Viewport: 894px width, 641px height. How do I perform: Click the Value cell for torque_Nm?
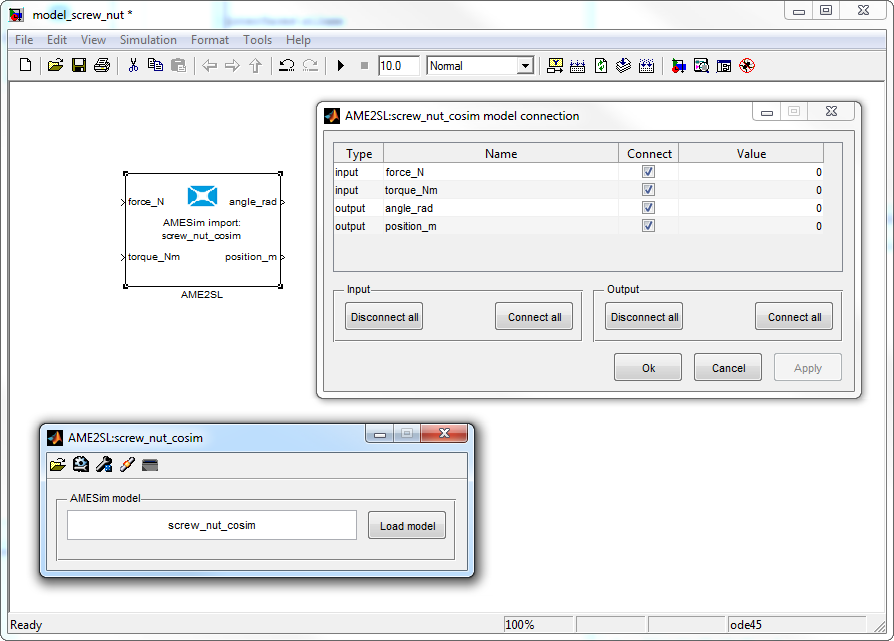coord(751,190)
